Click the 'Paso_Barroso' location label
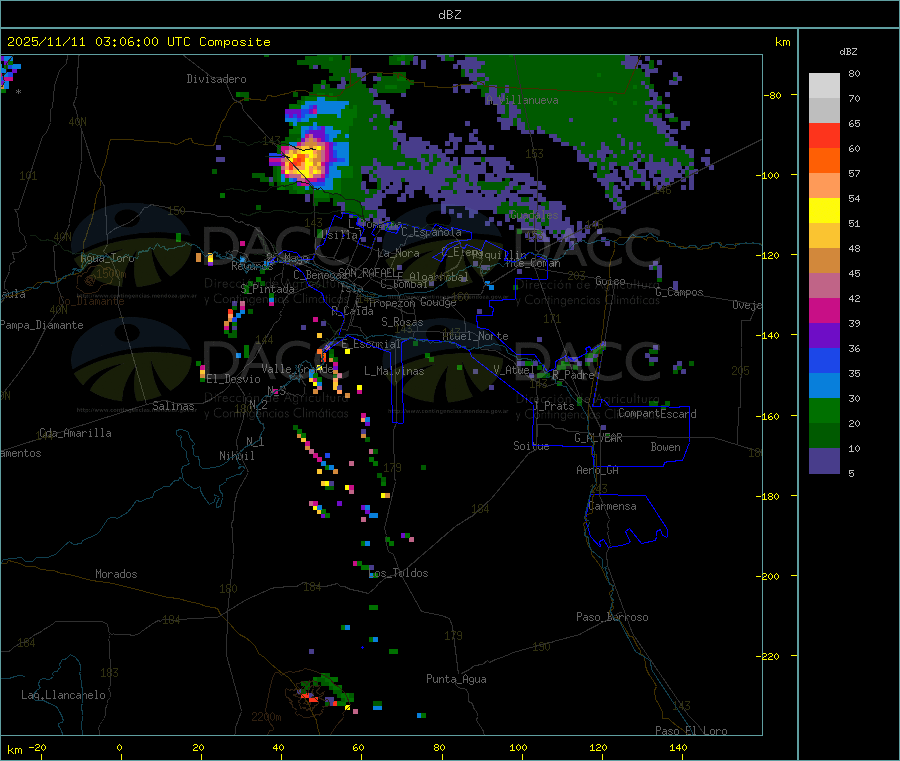Viewport: 900px width, 761px height. 612,617
